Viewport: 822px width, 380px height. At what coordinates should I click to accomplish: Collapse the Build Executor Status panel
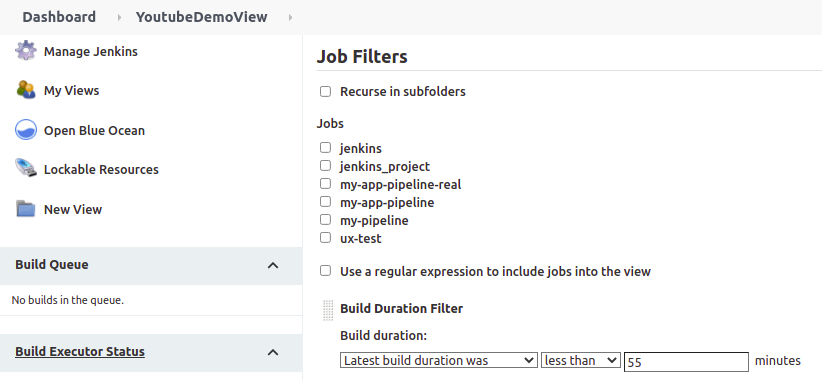coord(273,352)
